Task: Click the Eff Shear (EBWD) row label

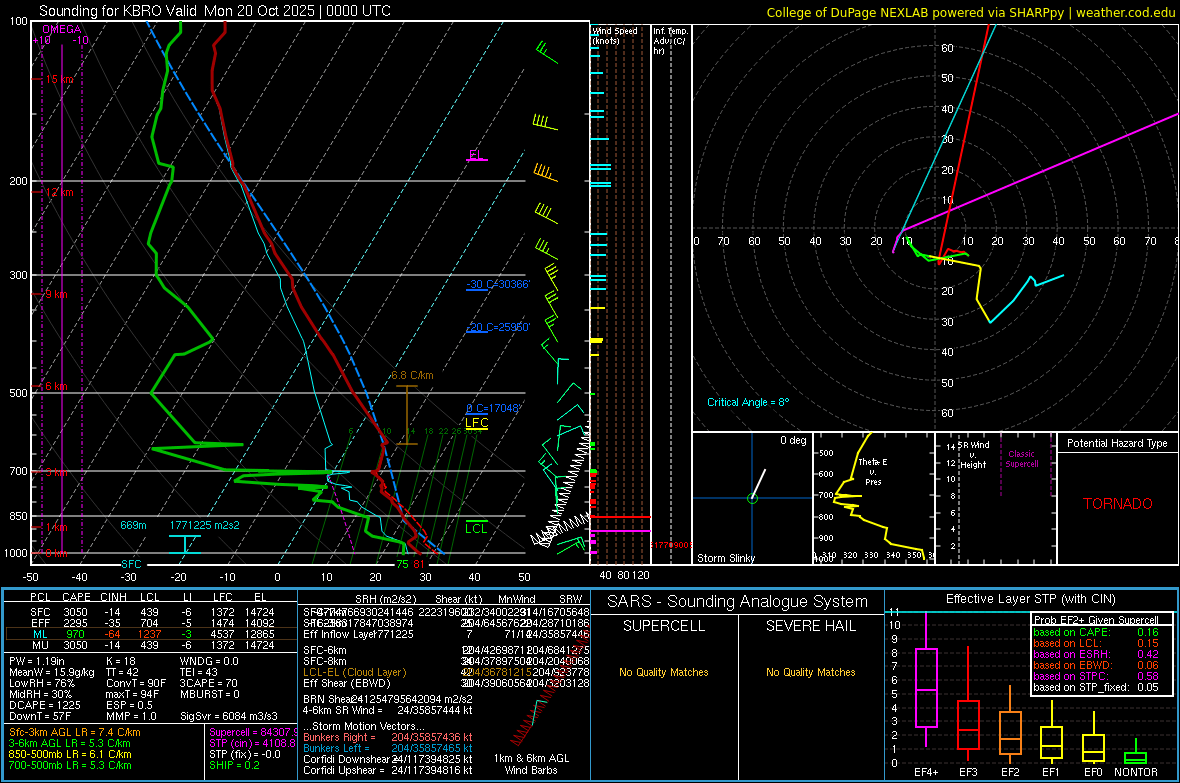Action: point(347,683)
